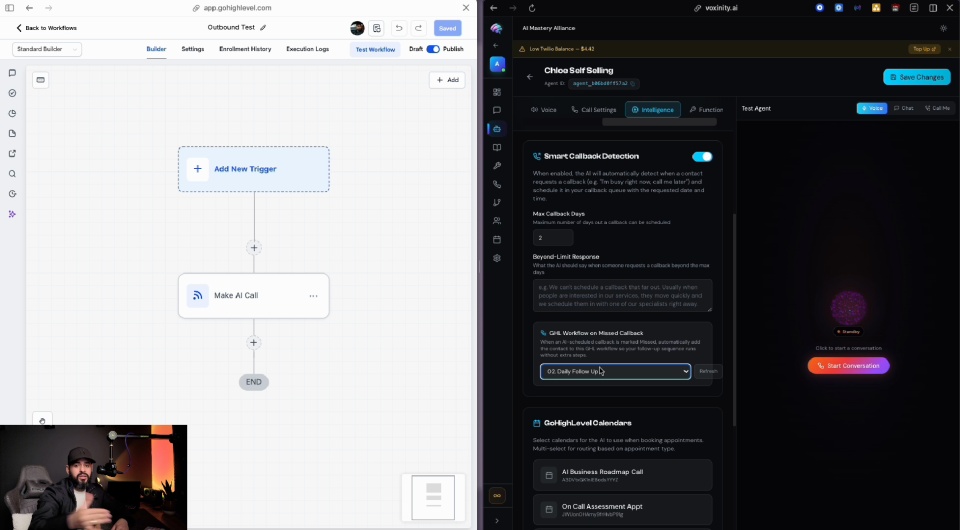Add a step above Make AI Call
Image resolution: width=960 pixels, height=530 pixels.
(x=254, y=248)
